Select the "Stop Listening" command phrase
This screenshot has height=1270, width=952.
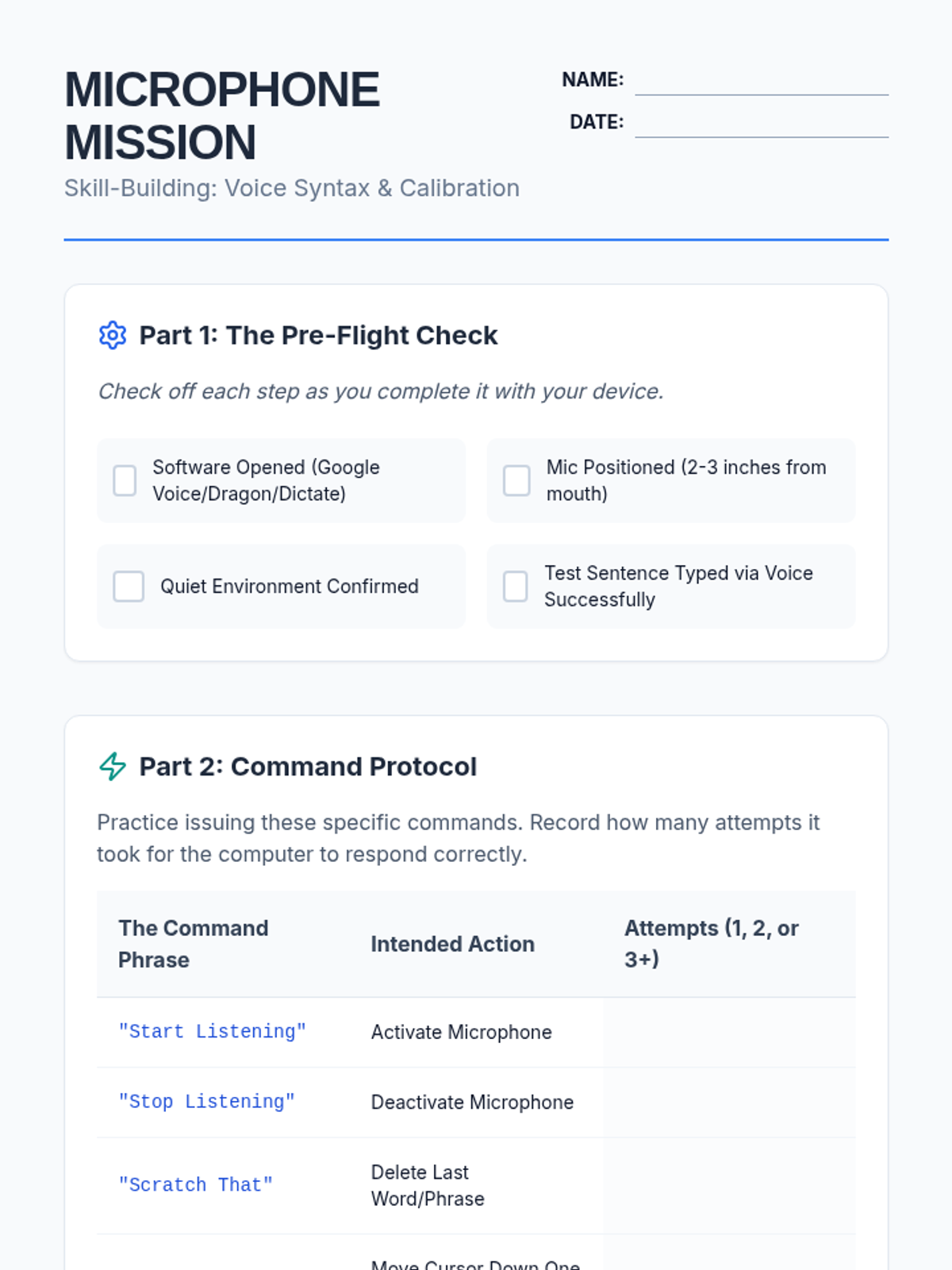click(206, 1103)
